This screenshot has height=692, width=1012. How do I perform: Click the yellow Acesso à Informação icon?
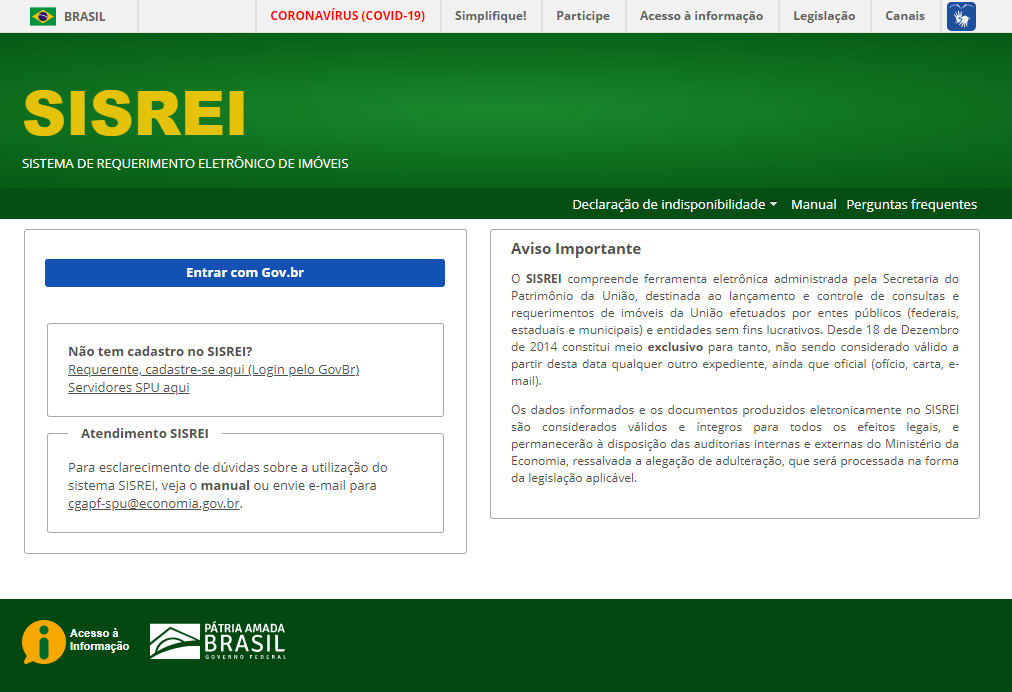coord(41,639)
